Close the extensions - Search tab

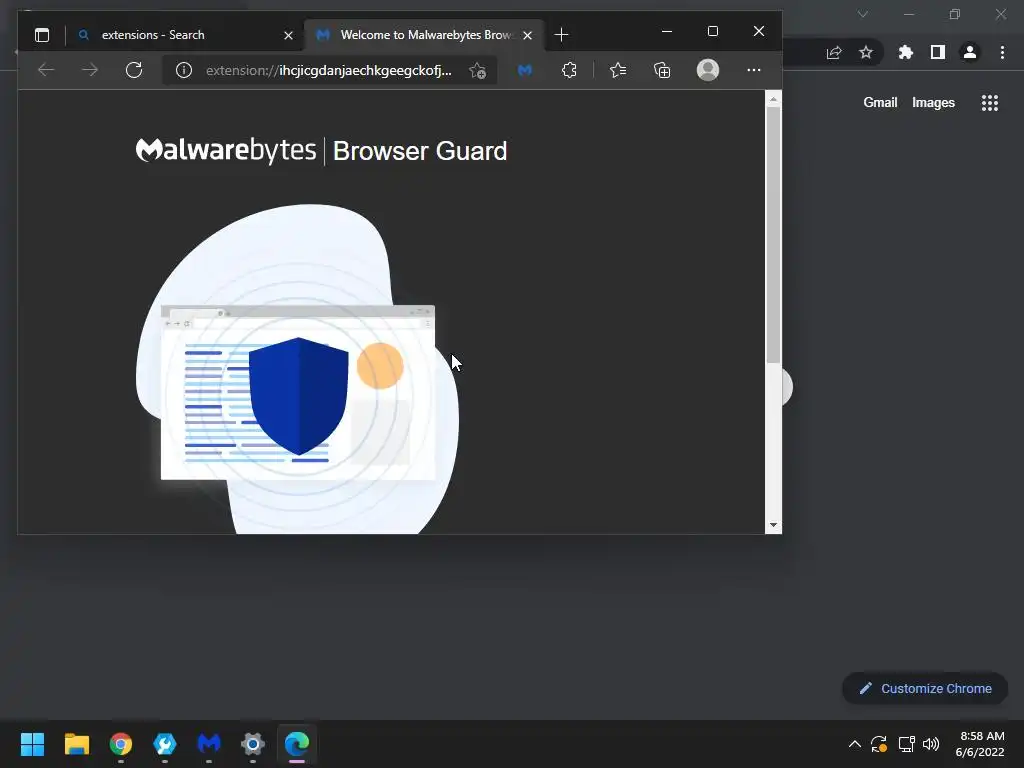tap(288, 35)
